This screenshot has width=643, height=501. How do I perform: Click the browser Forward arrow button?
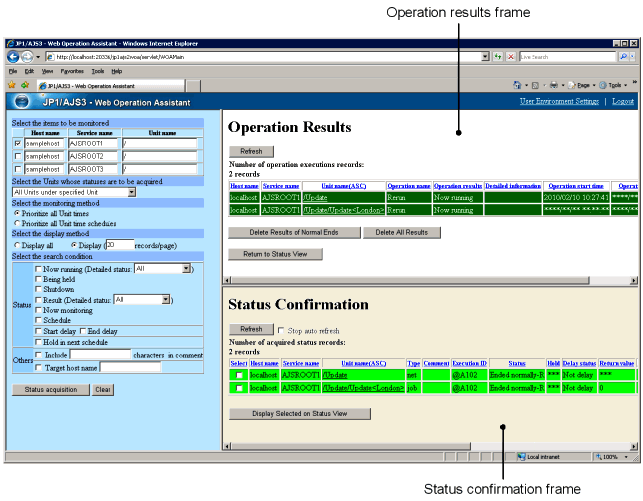[x=28, y=57]
